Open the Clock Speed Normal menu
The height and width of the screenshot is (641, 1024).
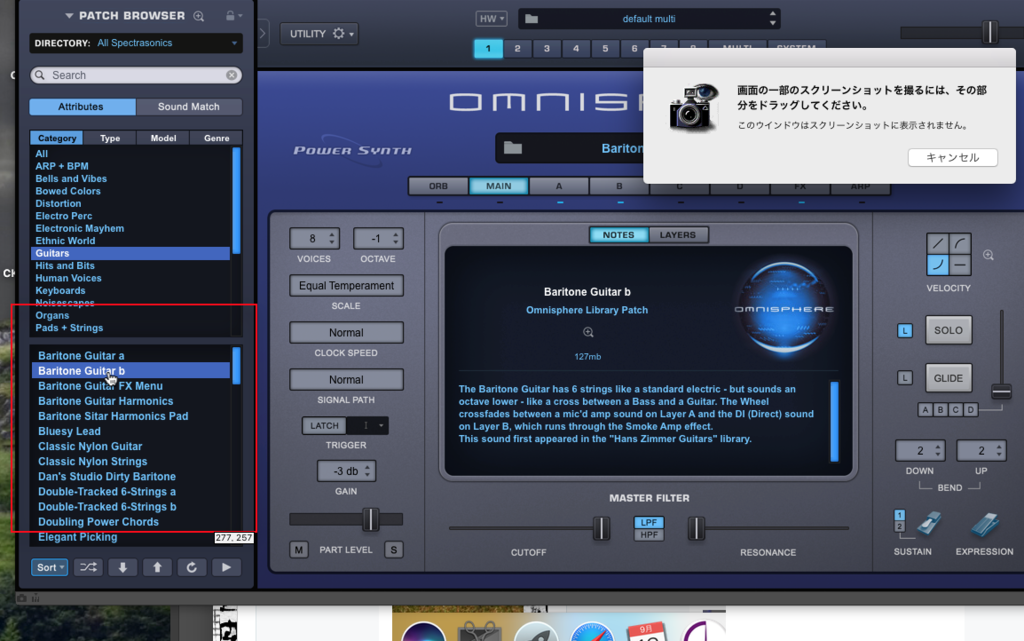pos(346,332)
